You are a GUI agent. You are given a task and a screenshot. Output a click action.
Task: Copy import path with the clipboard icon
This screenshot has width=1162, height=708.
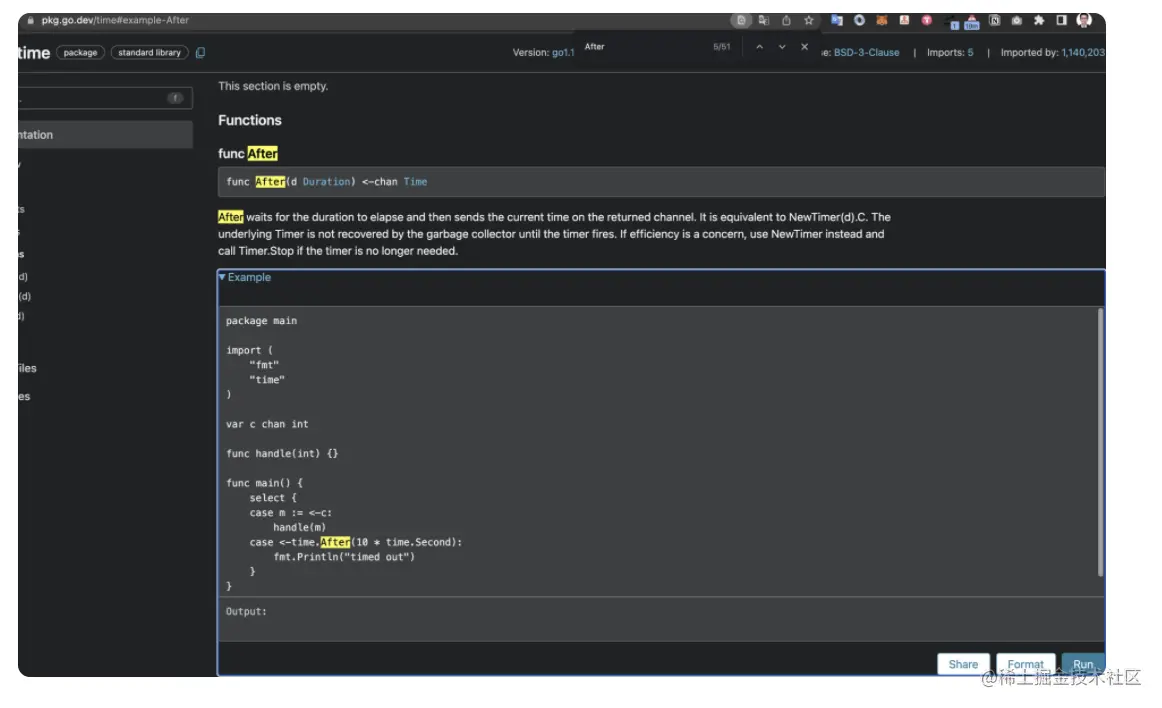click(200, 53)
